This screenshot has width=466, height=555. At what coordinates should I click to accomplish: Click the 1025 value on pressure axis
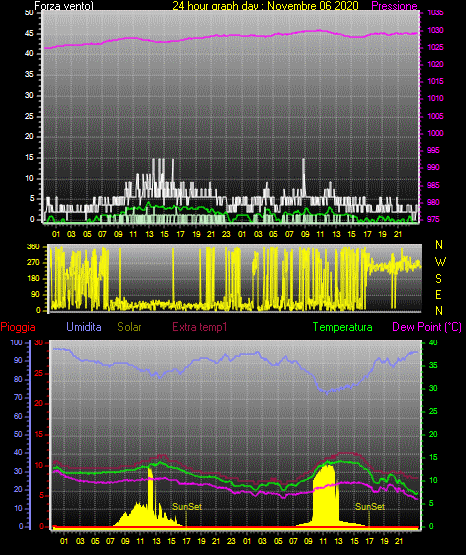pos(435,47)
